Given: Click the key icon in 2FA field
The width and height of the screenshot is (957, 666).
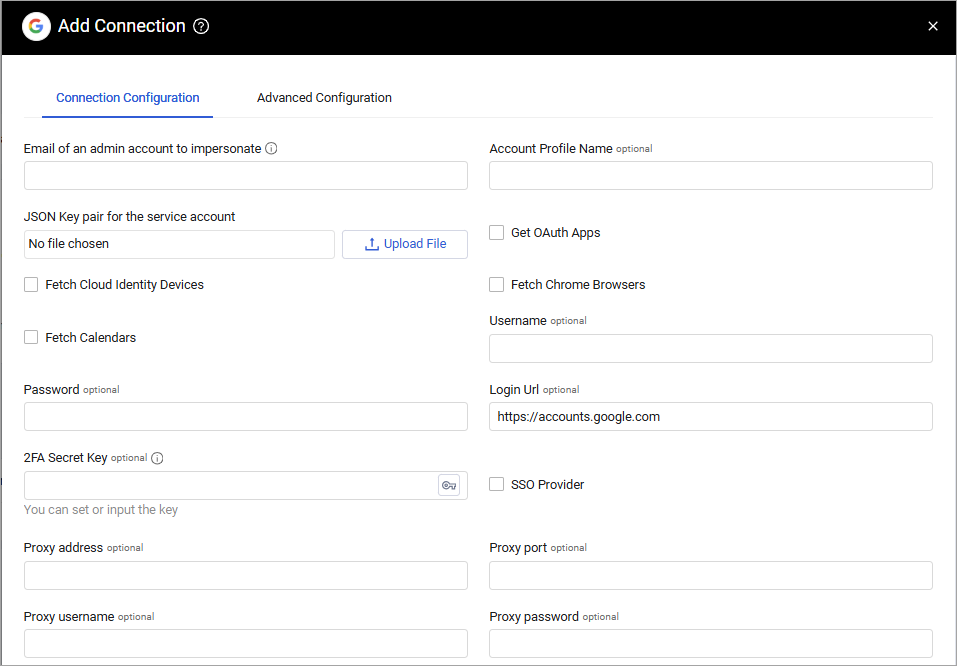Looking at the screenshot, I should (449, 485).
